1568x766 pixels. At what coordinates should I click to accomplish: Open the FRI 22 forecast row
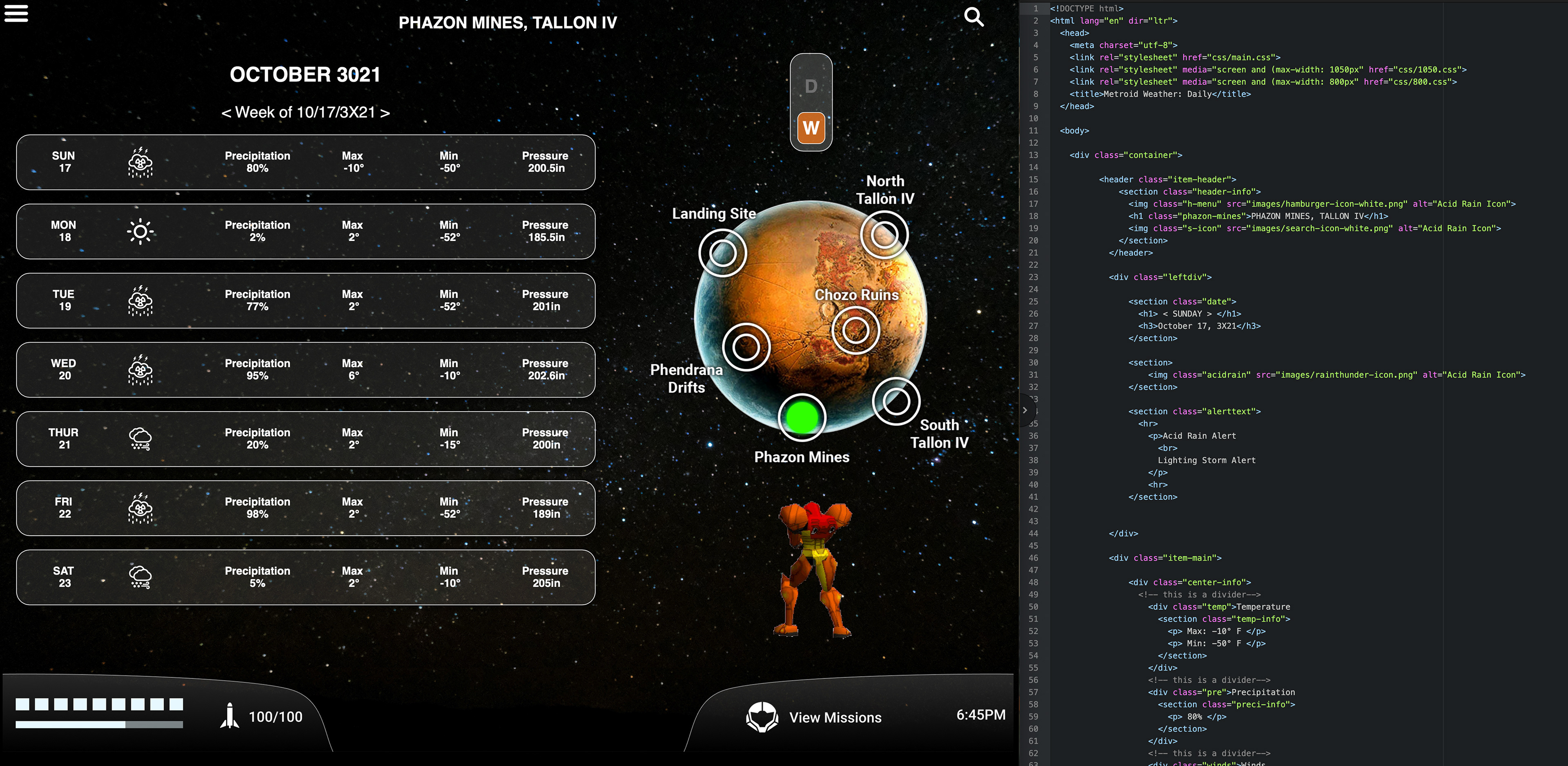click(305, 508)
